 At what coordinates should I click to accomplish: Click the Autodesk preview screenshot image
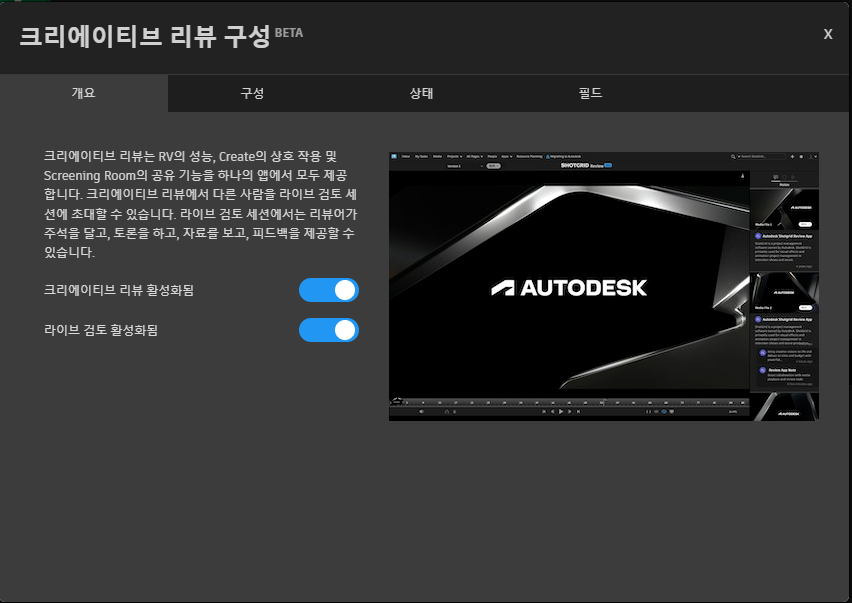coord(604,286)
